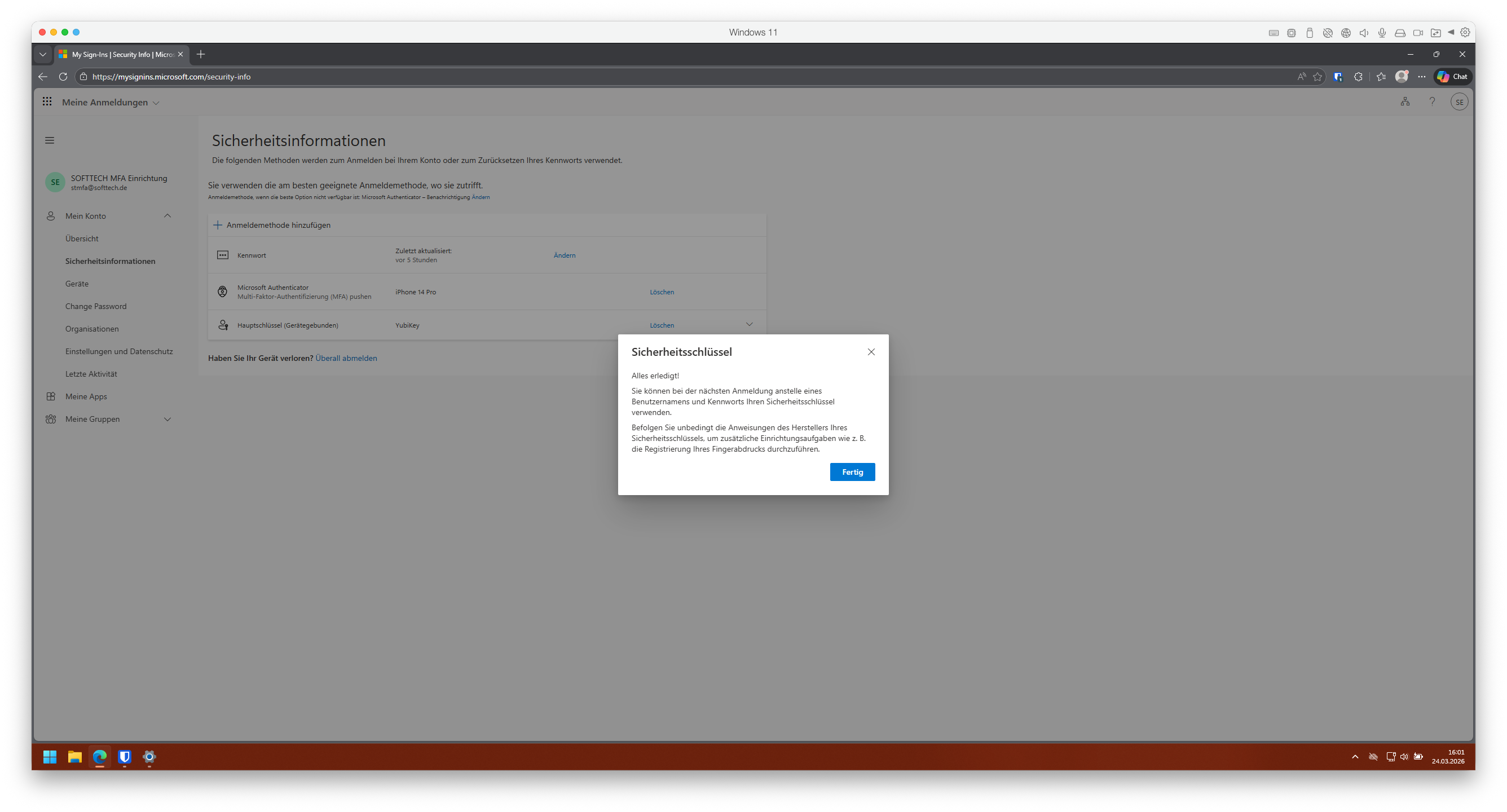
Task: Click the USB drive icon in the VM title bar
Action: (1310, 33)
